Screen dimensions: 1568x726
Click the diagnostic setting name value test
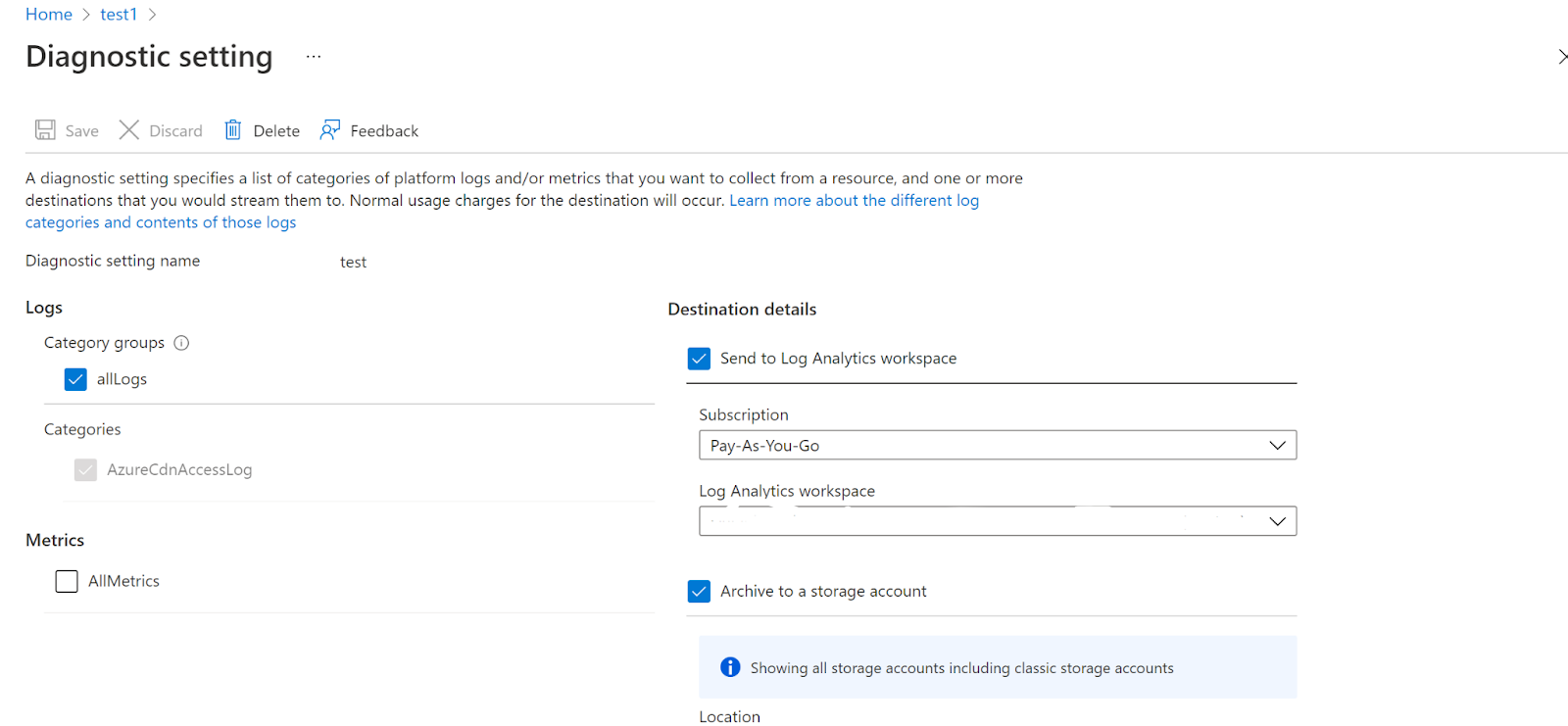click(x=353, y=263)
